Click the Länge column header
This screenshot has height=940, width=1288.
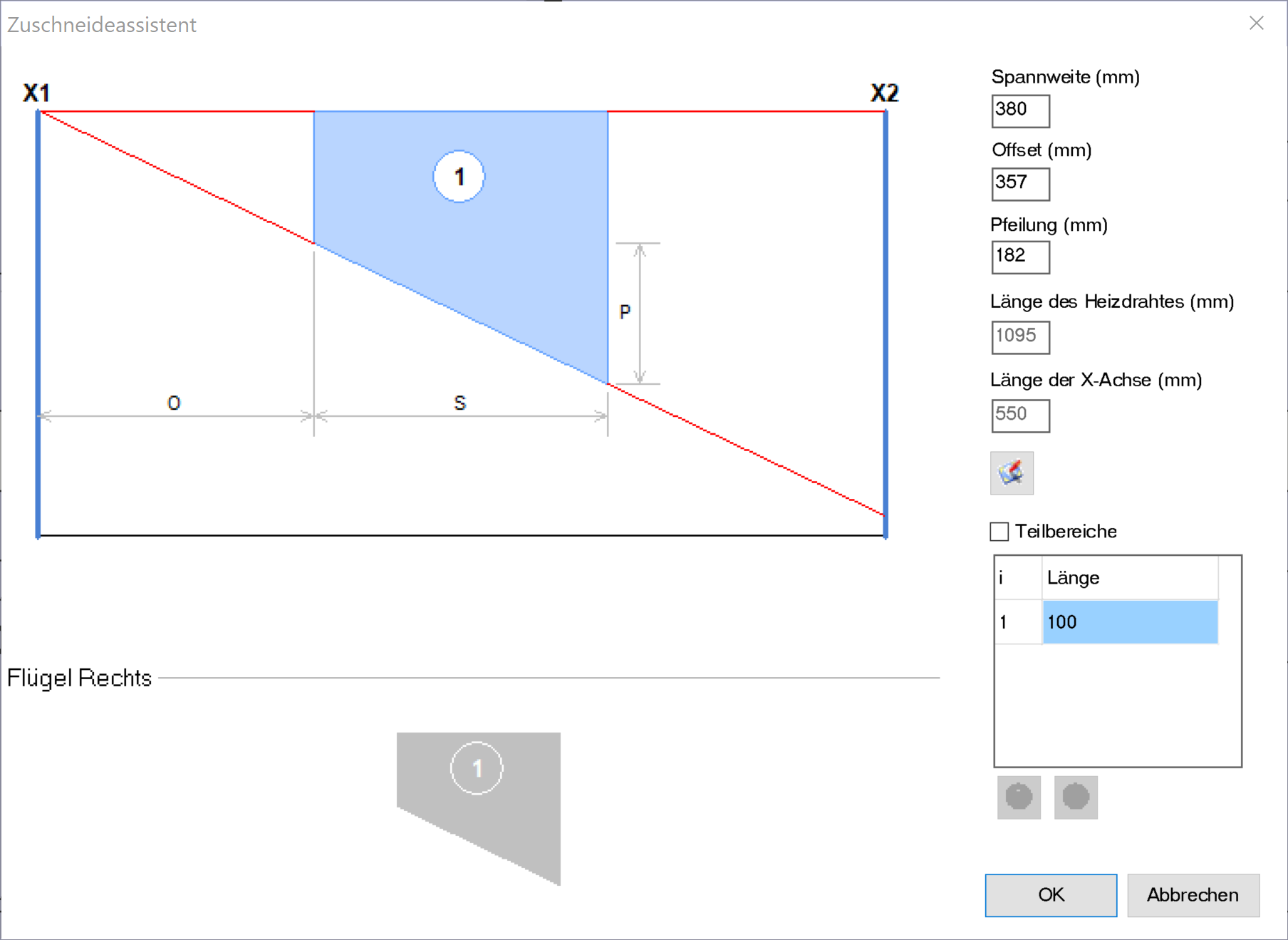click(1130, 578)
